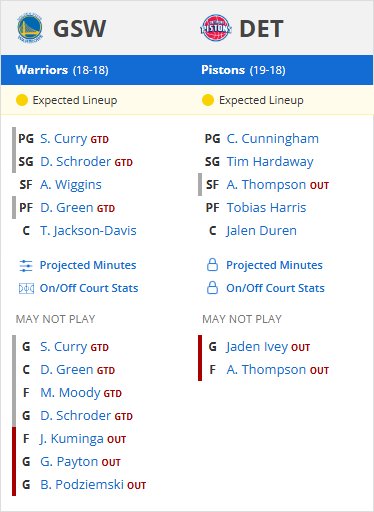Click the yellow Expected Lineup dot for Pistons
This screenshot has width=374, height=512.
[208, 100]
